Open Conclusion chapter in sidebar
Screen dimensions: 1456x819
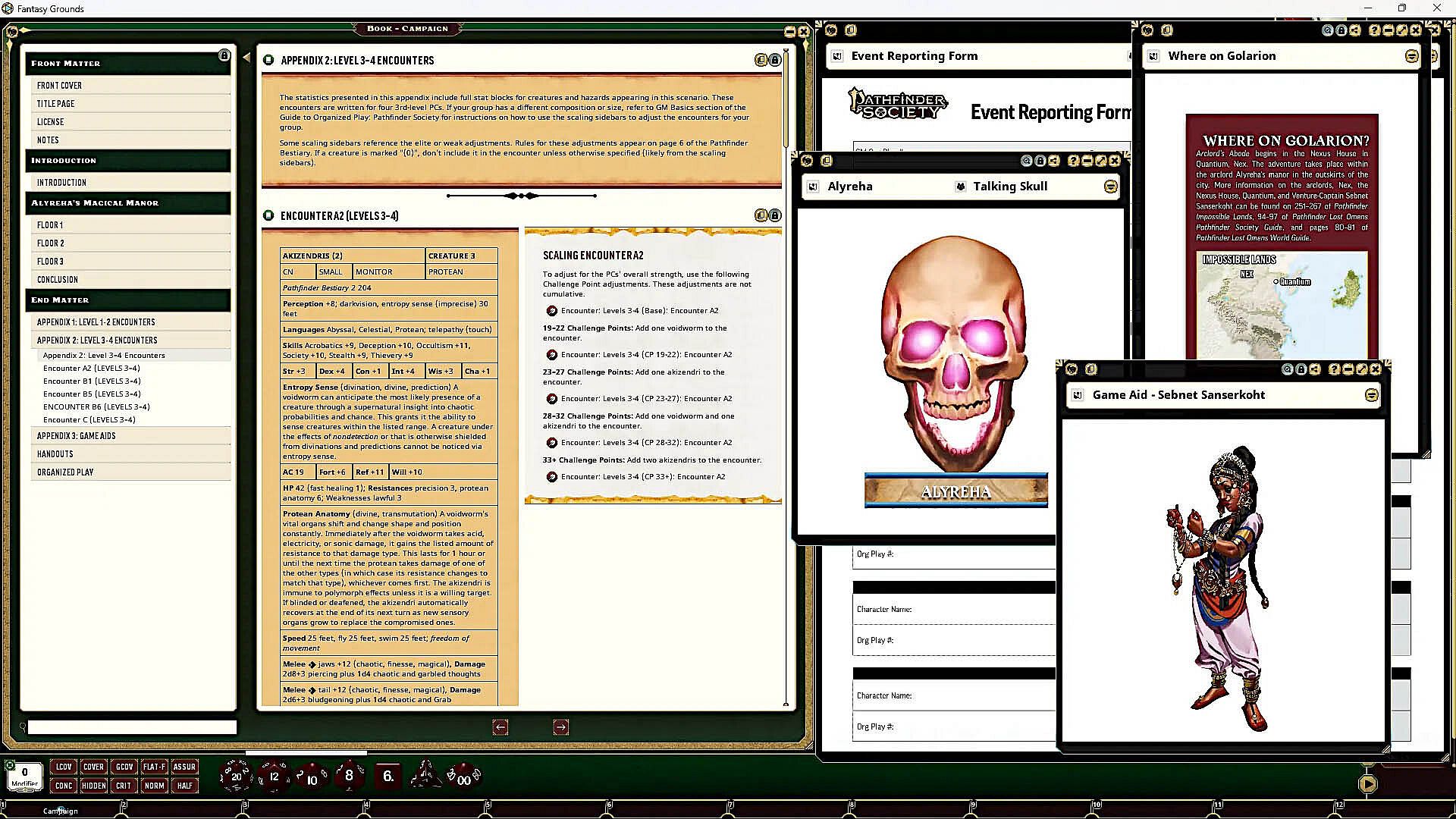[x=130, y=280]
